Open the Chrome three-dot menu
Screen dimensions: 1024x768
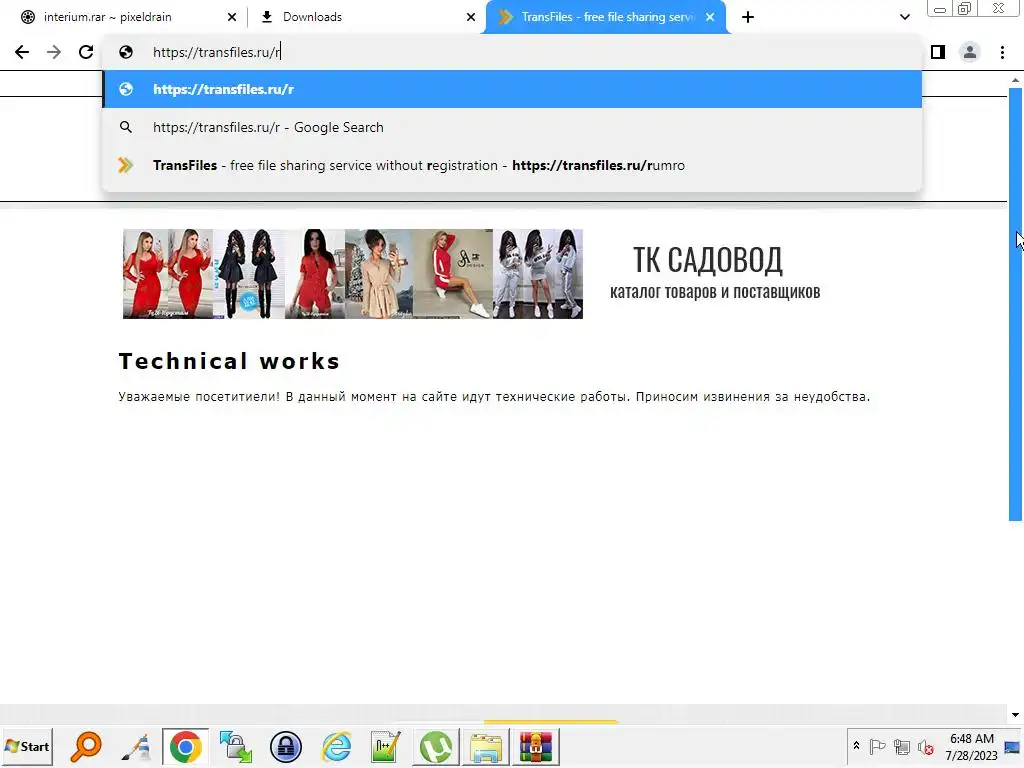tap(1002, 52)
